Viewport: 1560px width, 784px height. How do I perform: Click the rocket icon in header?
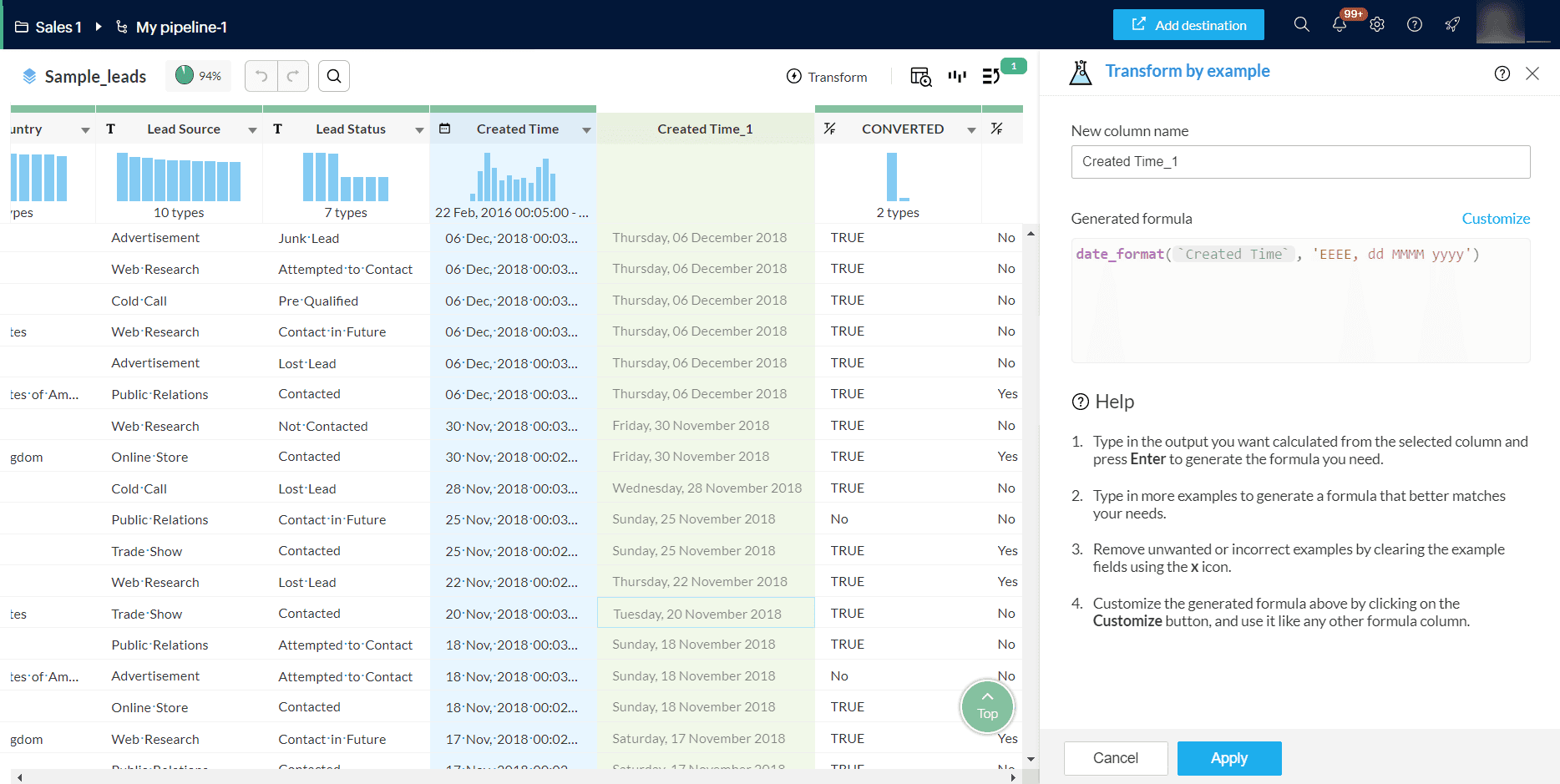(1453, 25)
